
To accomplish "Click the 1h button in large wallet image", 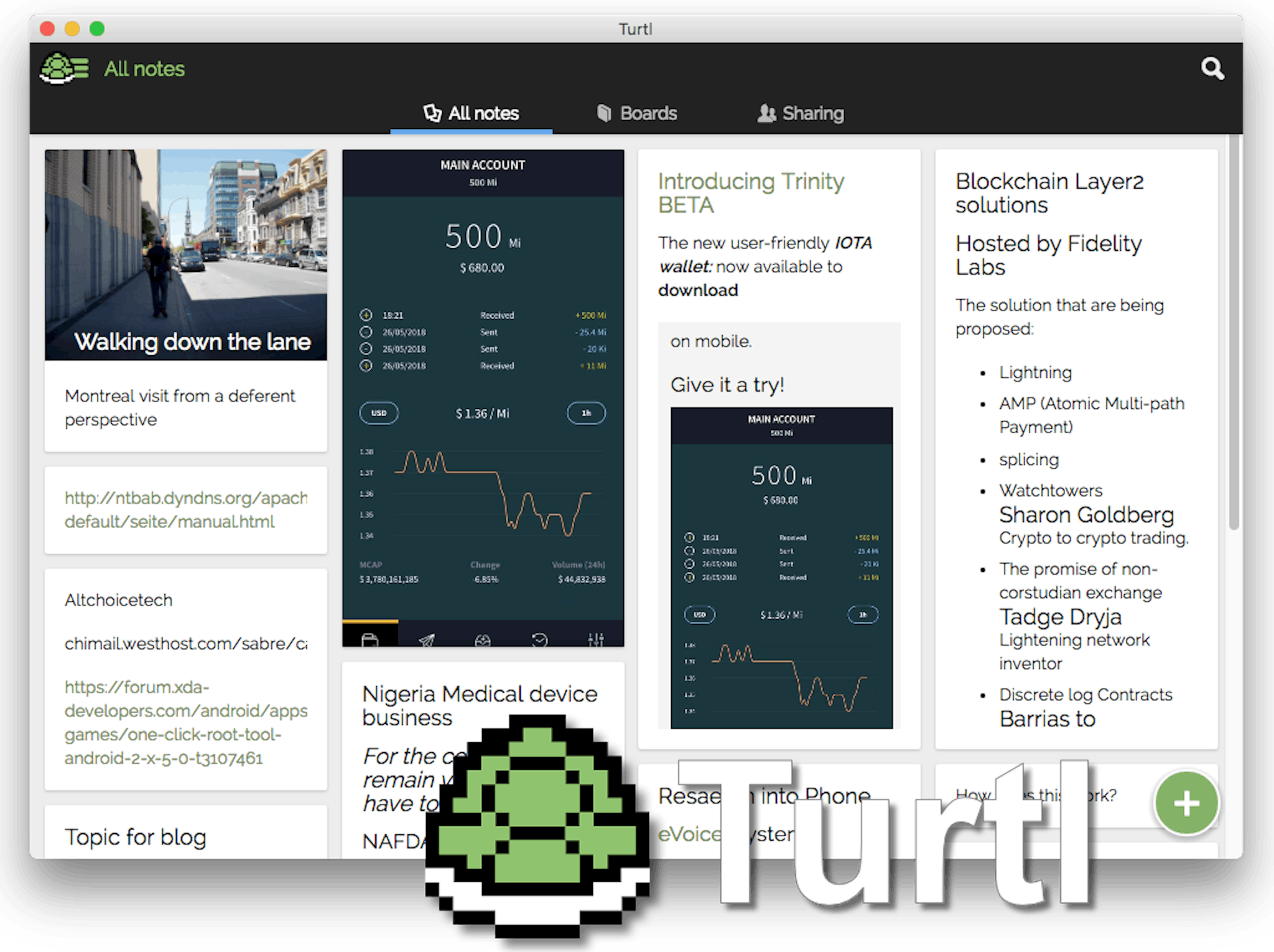I will [x=586, y=413].
